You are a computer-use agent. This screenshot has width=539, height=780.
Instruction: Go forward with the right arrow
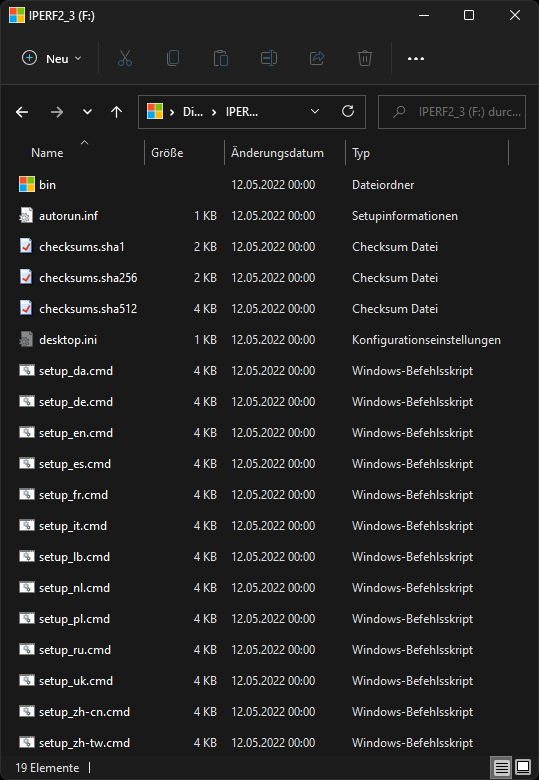tap(57, 112)
